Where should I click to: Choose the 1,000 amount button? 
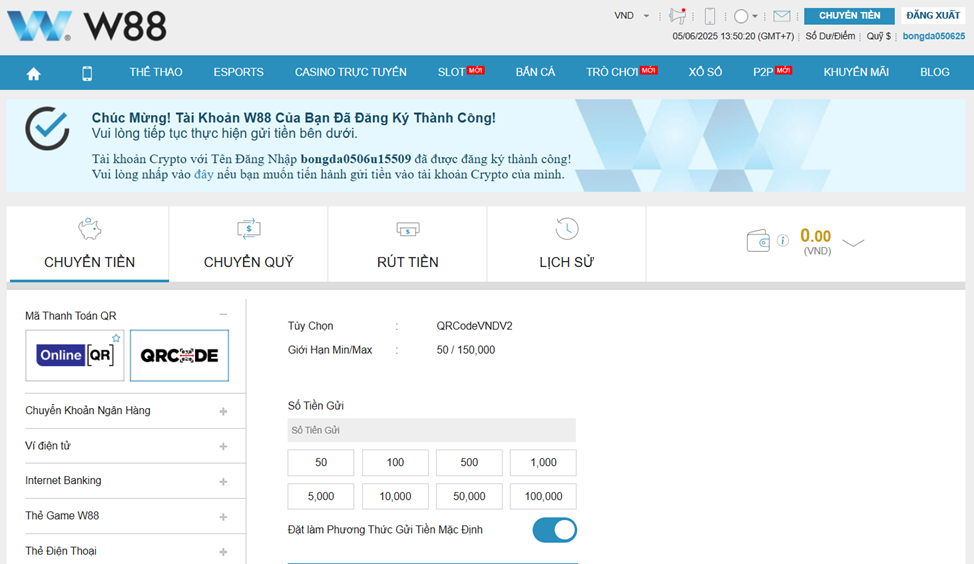[544, 463]
